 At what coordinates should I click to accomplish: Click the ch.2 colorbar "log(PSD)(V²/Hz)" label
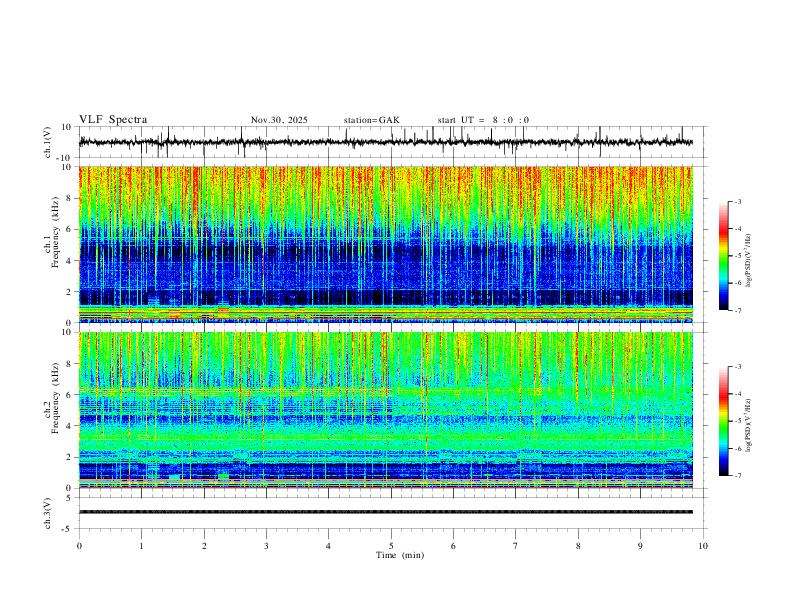[x=749, y=425]
